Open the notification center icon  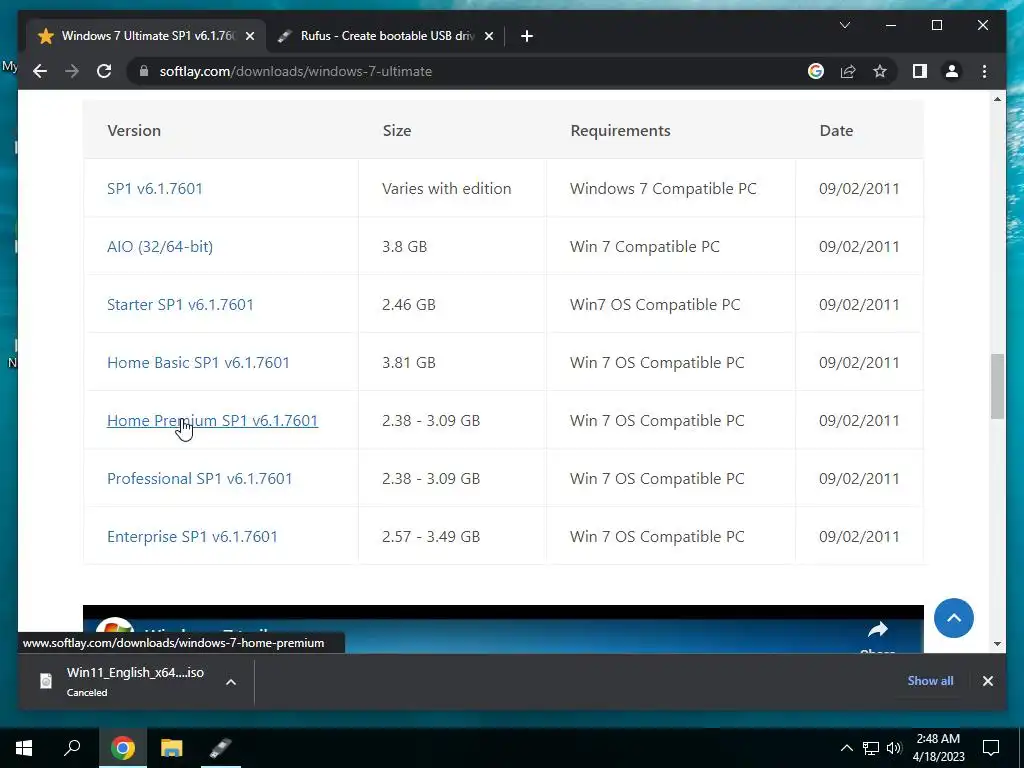[991, 748]
